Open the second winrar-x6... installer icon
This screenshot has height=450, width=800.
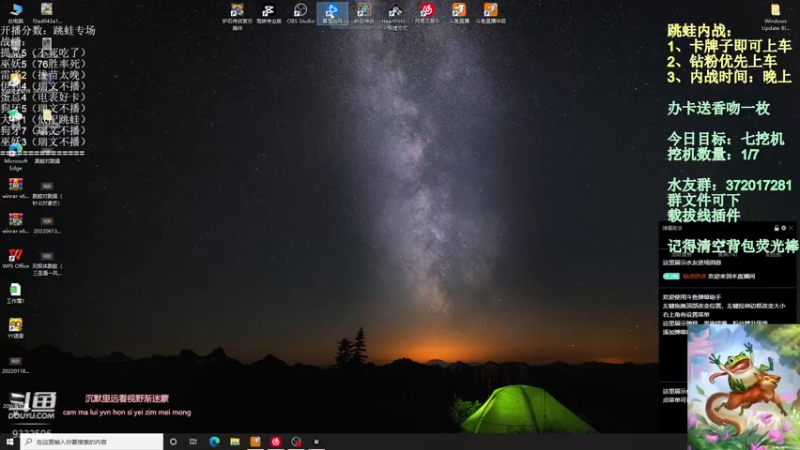tap(15, 223)
